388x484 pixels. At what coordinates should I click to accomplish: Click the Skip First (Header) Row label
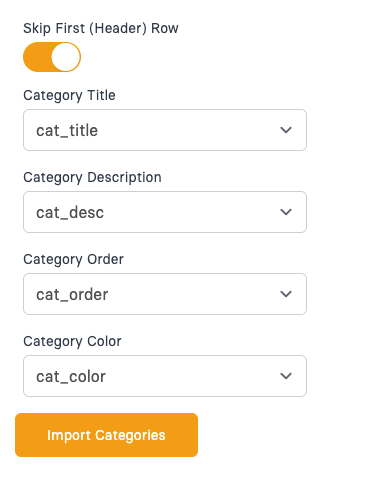point(101,28)
